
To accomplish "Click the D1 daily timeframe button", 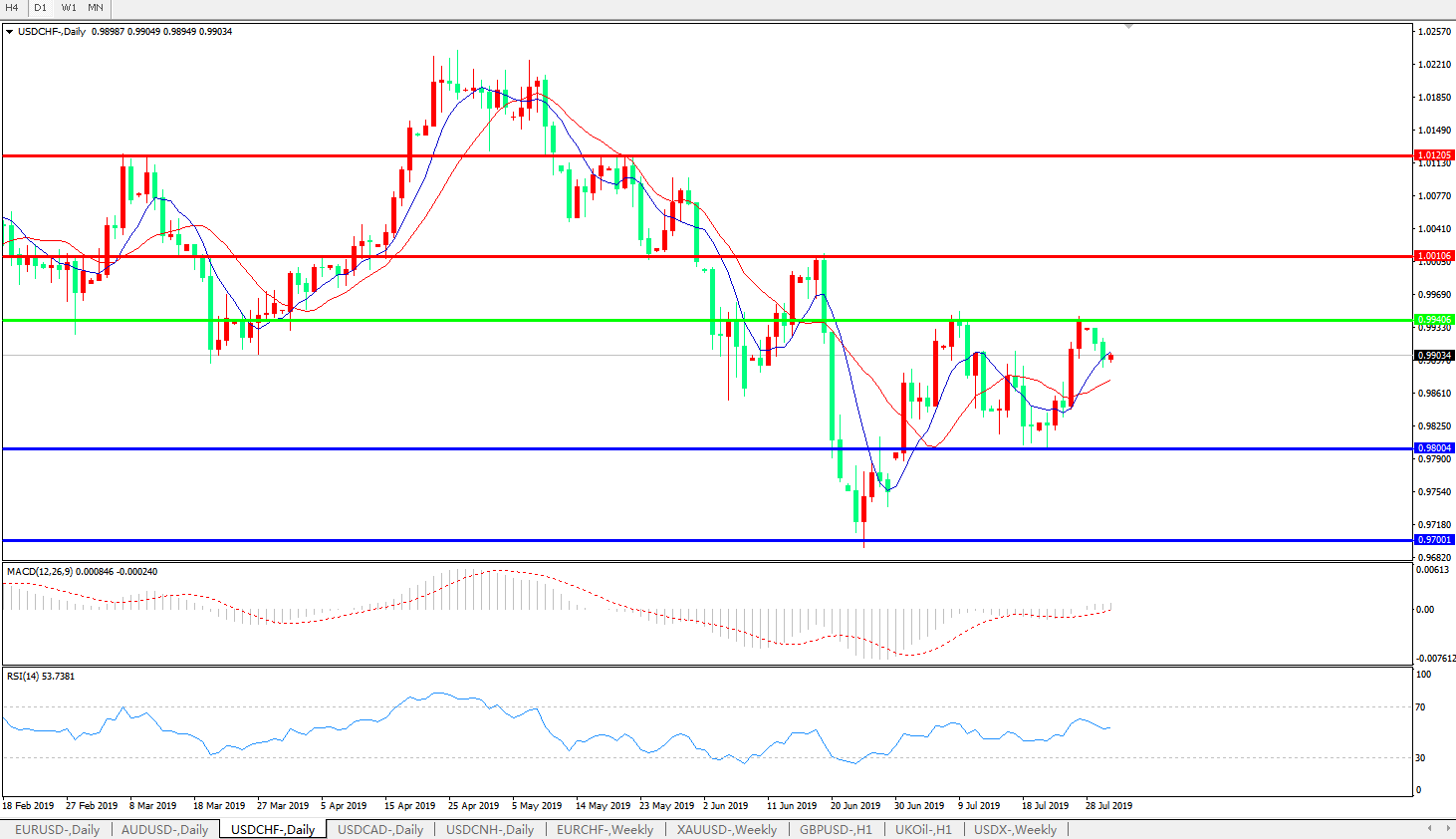I will 41,8.
